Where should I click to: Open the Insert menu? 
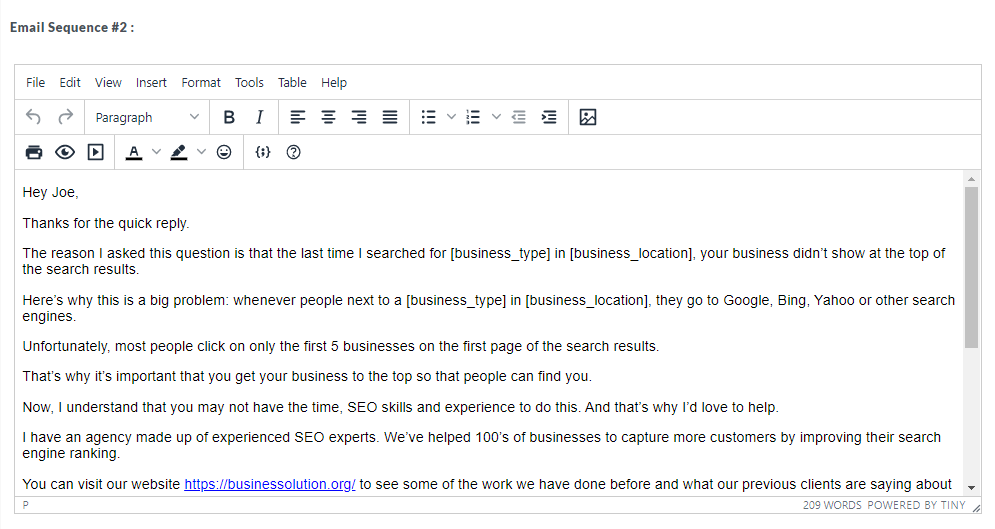click(151, 82)
